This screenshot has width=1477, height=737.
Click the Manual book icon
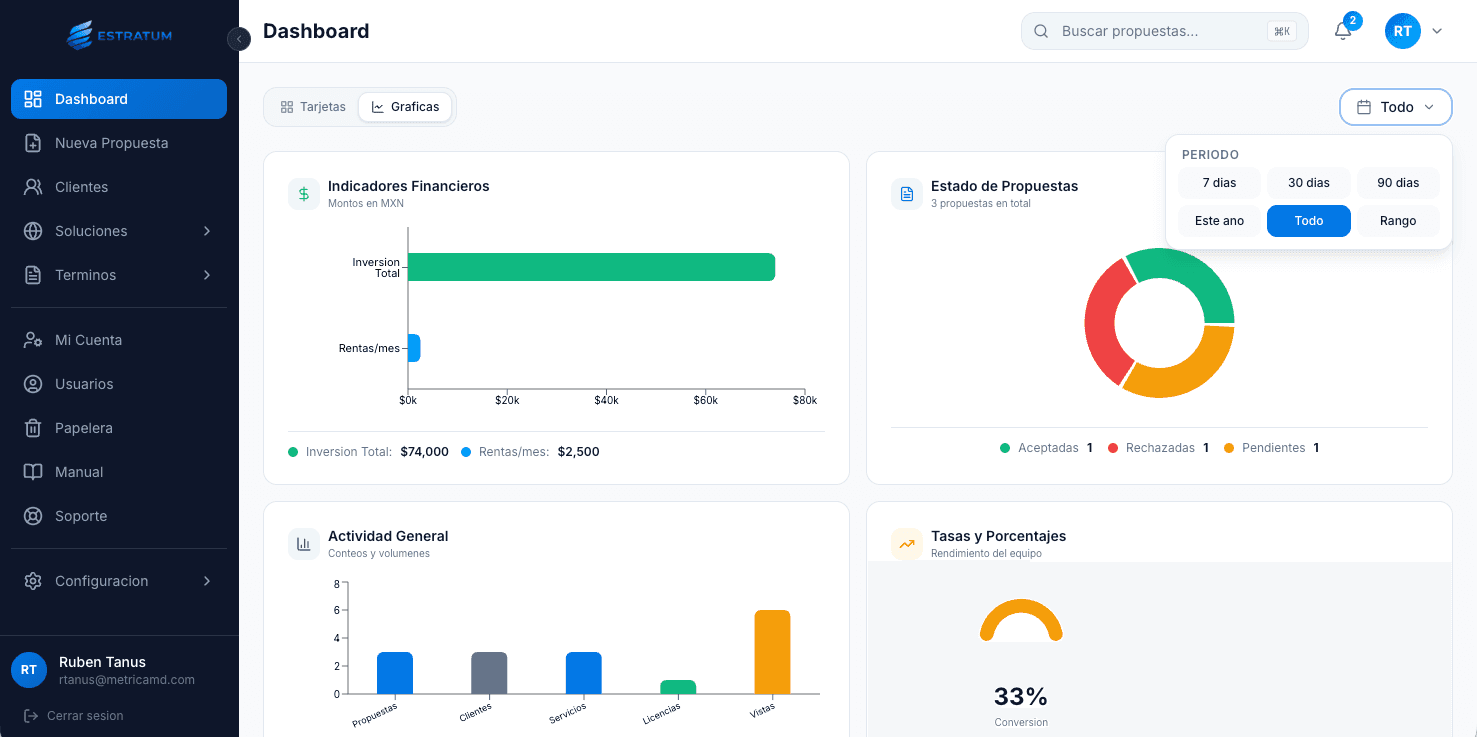[33, 472]
